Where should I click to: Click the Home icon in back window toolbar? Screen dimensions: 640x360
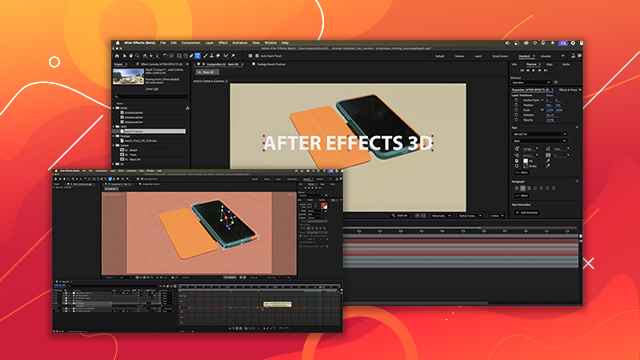pos(117,56)
